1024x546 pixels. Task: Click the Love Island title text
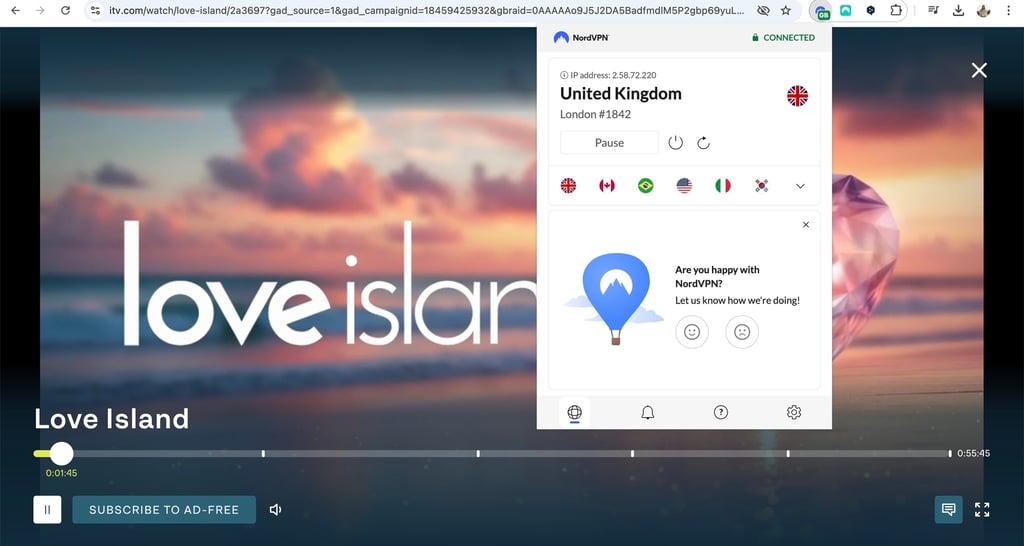pyautogui.click(x=112, y=419)
